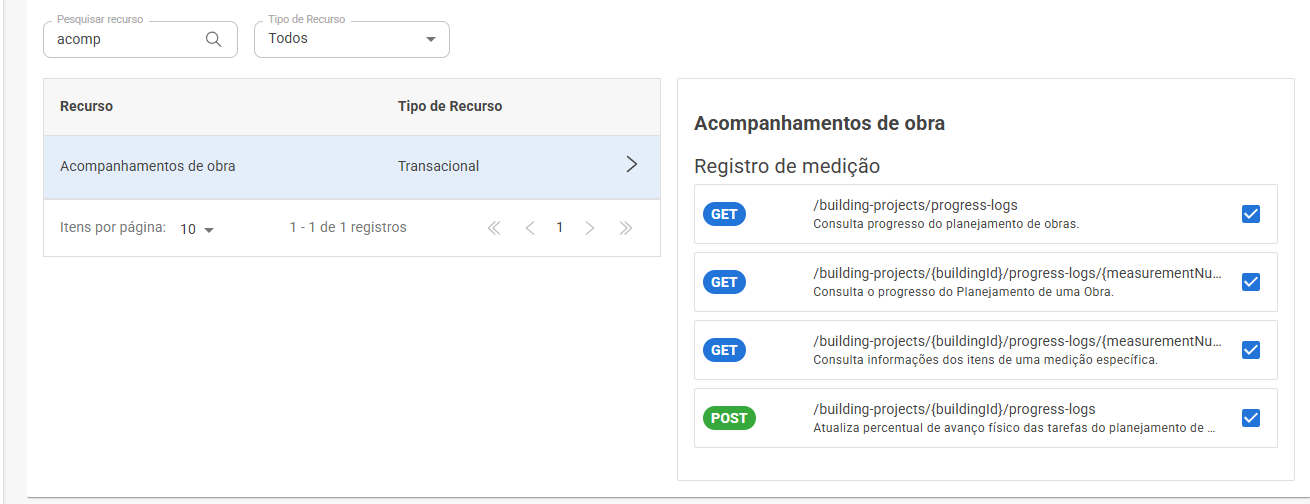Sort by the Tipo de Recurso header
This screenshot has height=504, width=1310.
click(450, 106)
